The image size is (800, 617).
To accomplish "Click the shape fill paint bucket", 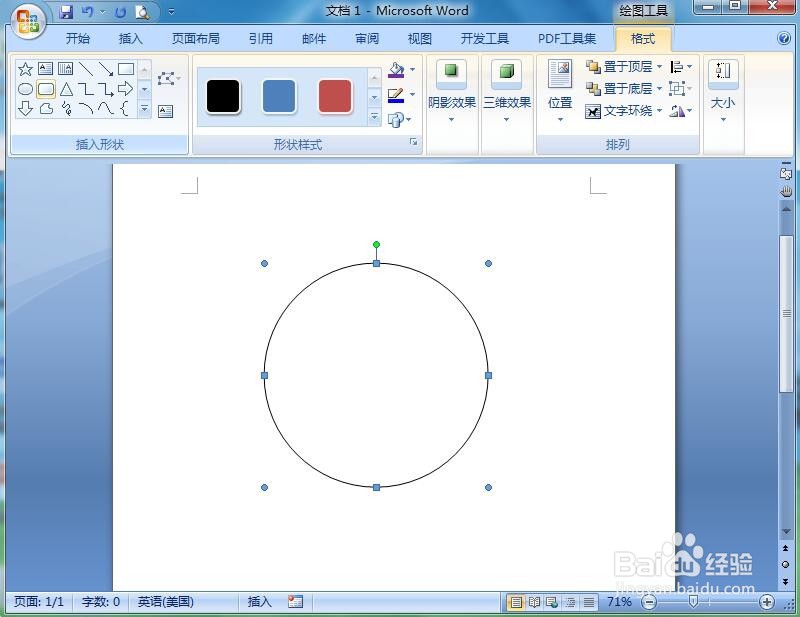I will [396, 69].
